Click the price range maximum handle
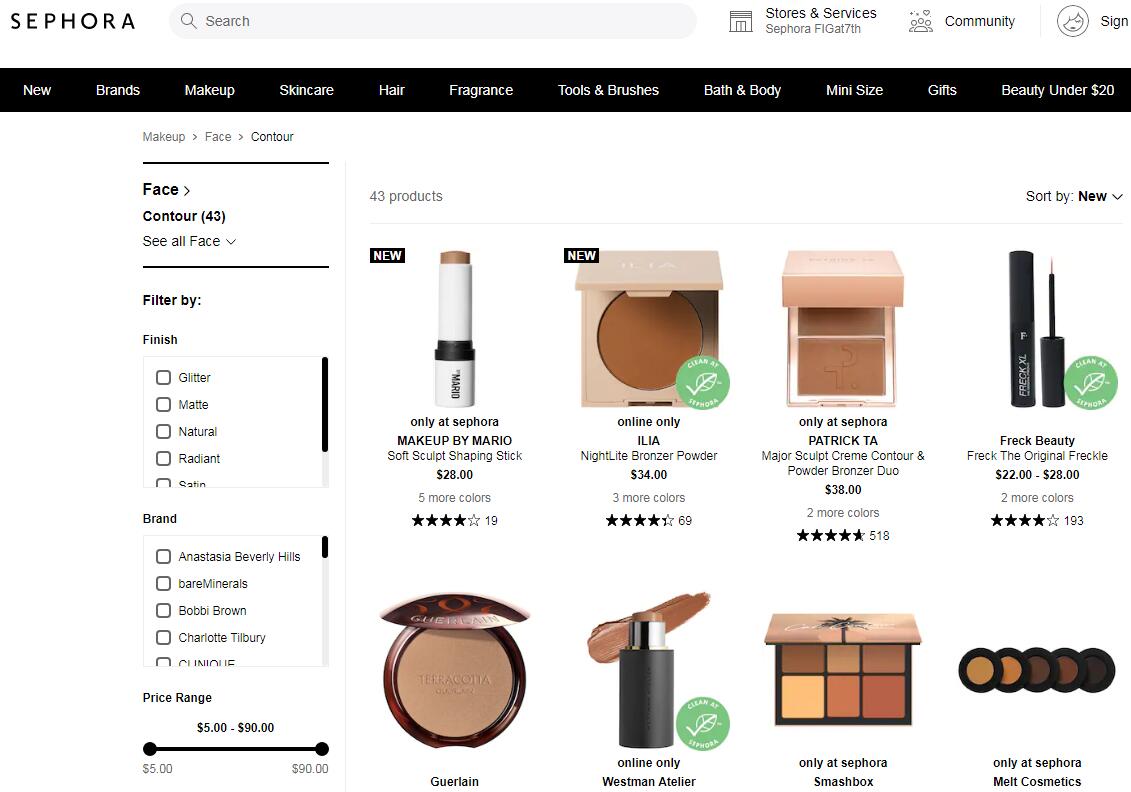 tap(322, 749)
